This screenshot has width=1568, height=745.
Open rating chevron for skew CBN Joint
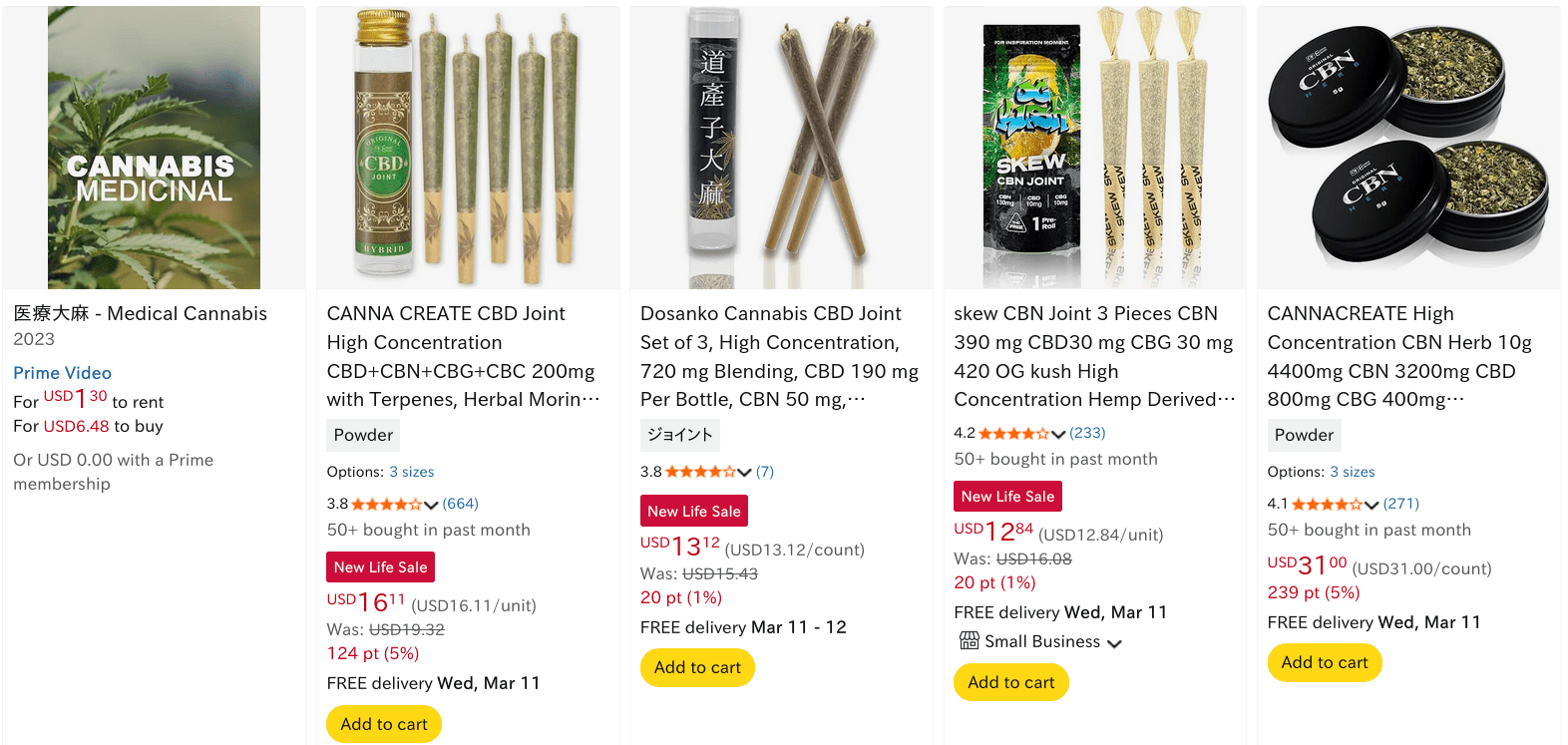click(x=1058, y=434)
